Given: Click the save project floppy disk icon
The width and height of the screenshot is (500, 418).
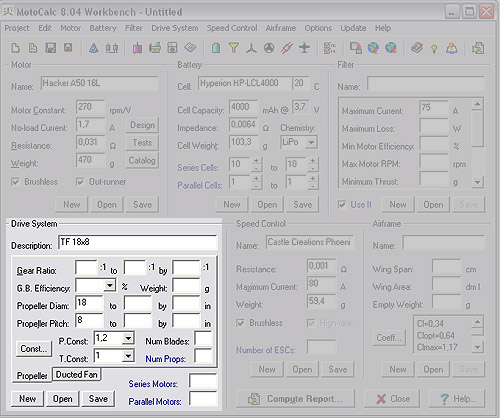Looking at the screenshot, I should coord(51,48).
